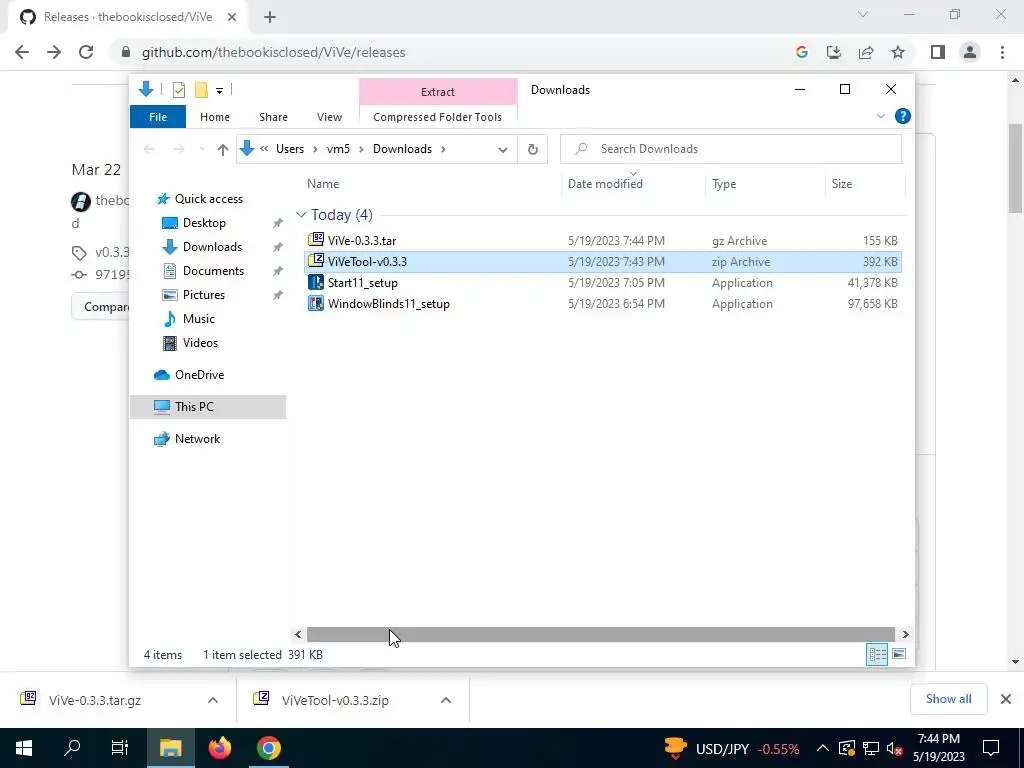Go up one folder level
Screen dimensions: 1024x768
click(x=223, y=150)
